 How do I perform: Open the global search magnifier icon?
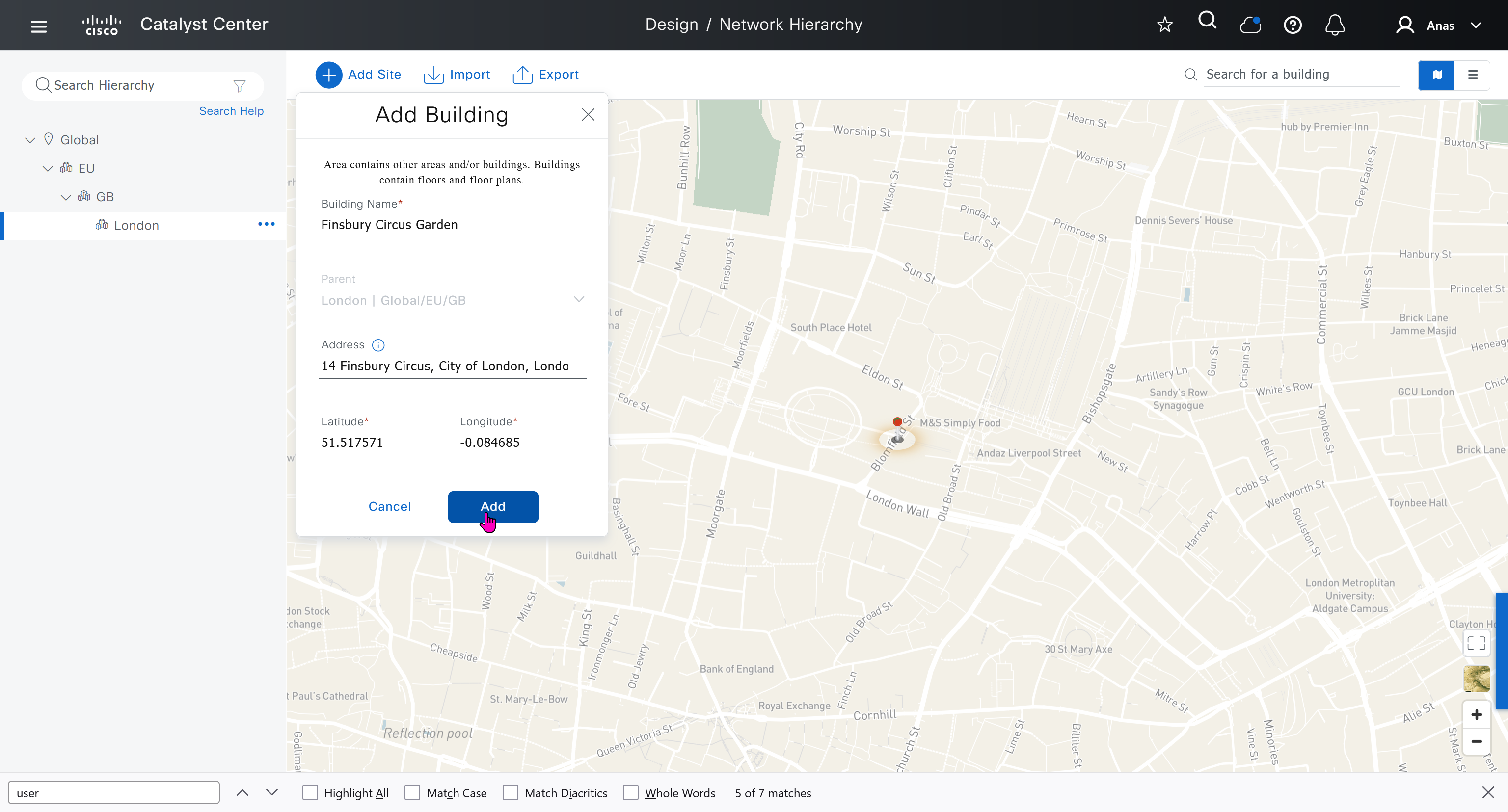coord(1207,22)
